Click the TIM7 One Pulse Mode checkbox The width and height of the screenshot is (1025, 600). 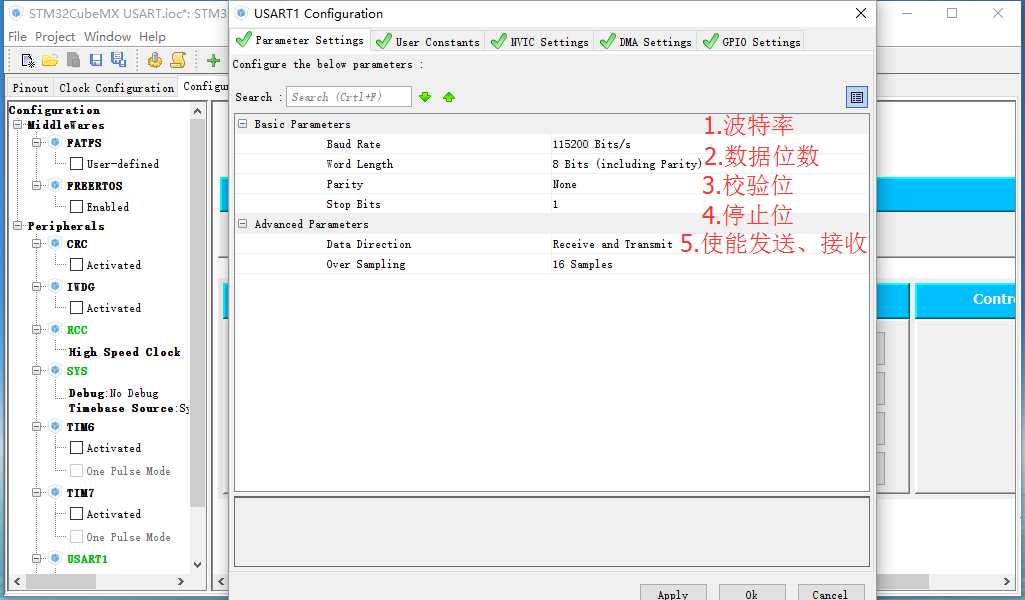click(x=76, y=537)
